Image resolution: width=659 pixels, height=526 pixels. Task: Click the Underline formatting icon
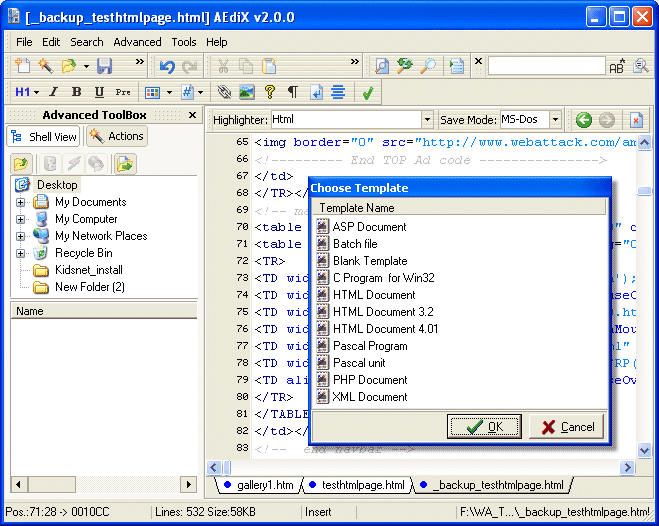click(x=99, y=92)
